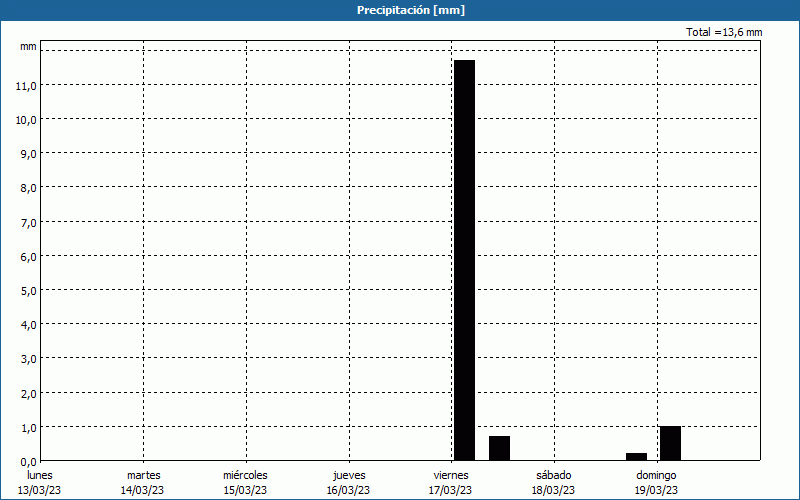Click the second, shorter viernes bar
This screenshot has height=500, width=800.
499,448
